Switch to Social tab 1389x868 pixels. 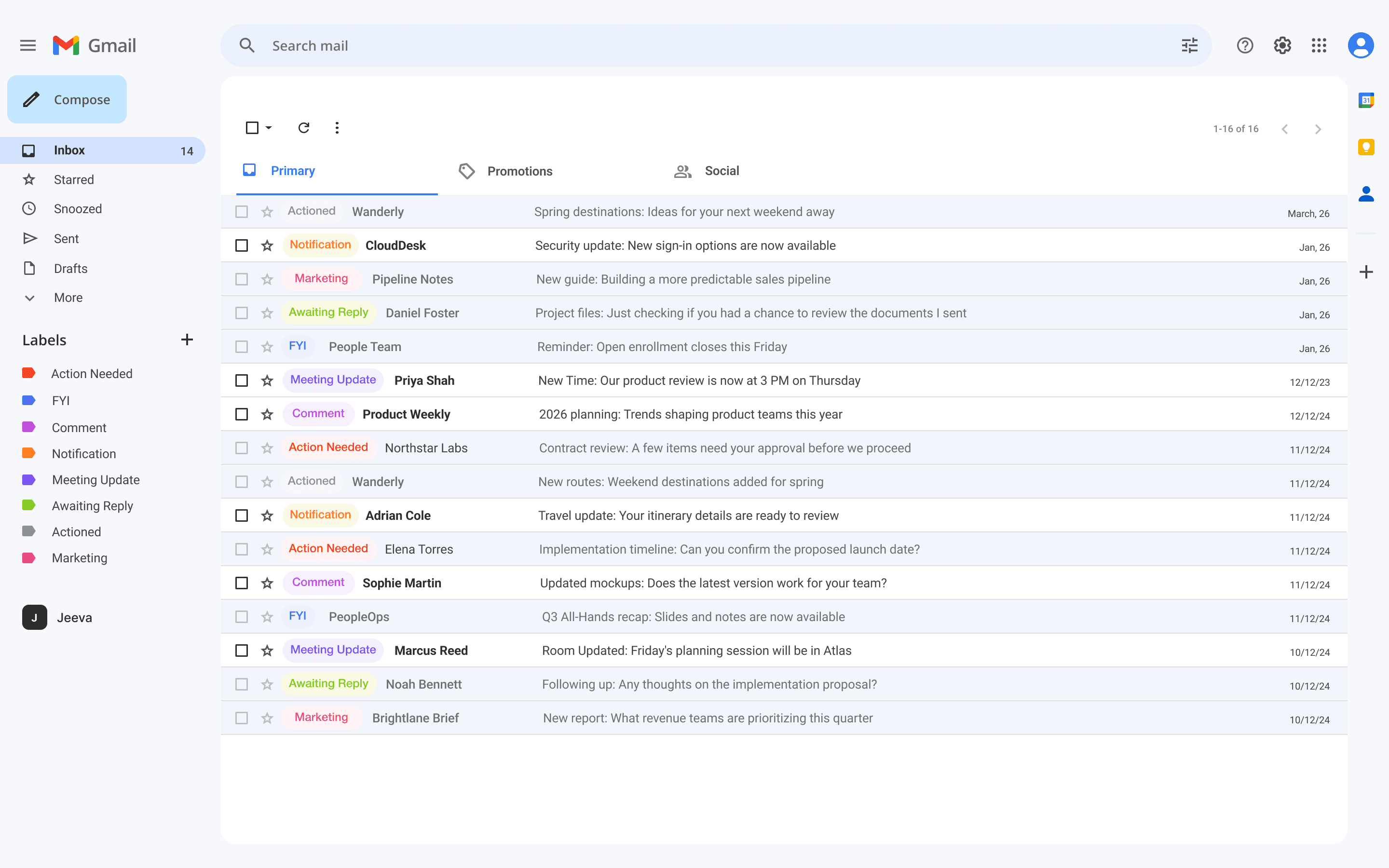(x=707, y=171)
